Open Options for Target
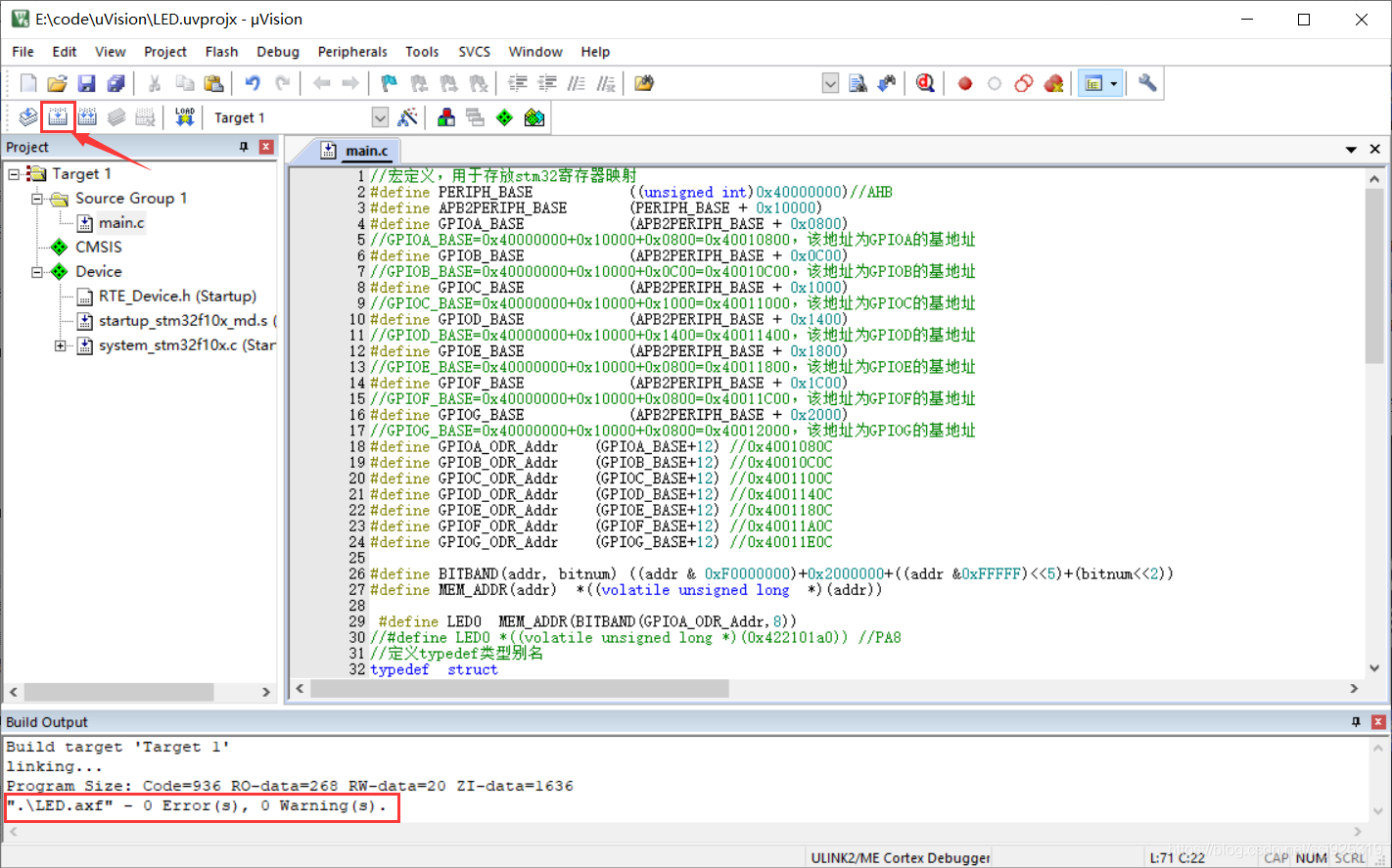This screenshot has width=1392, height=868. pos(408,117)
